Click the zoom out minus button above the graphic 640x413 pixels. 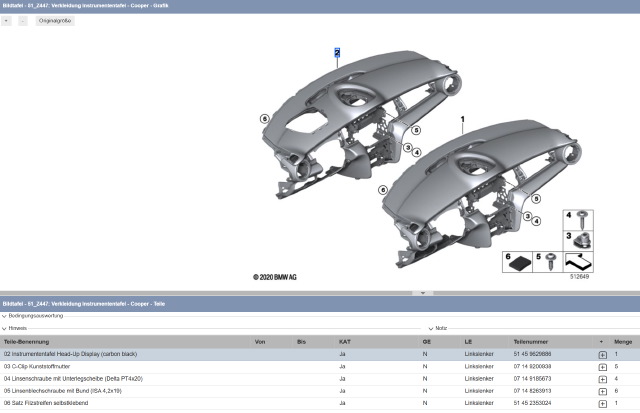click(x=23, y=21)
